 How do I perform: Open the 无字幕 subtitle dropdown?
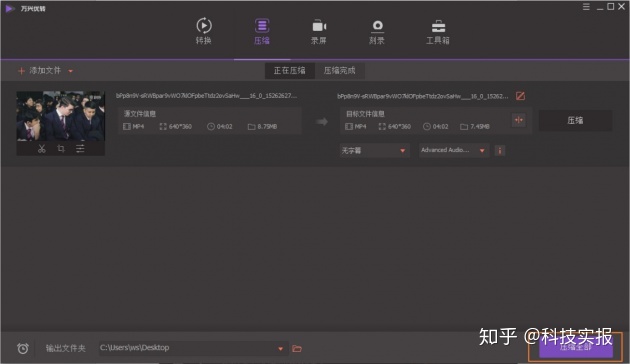click(x=374, y=150)
